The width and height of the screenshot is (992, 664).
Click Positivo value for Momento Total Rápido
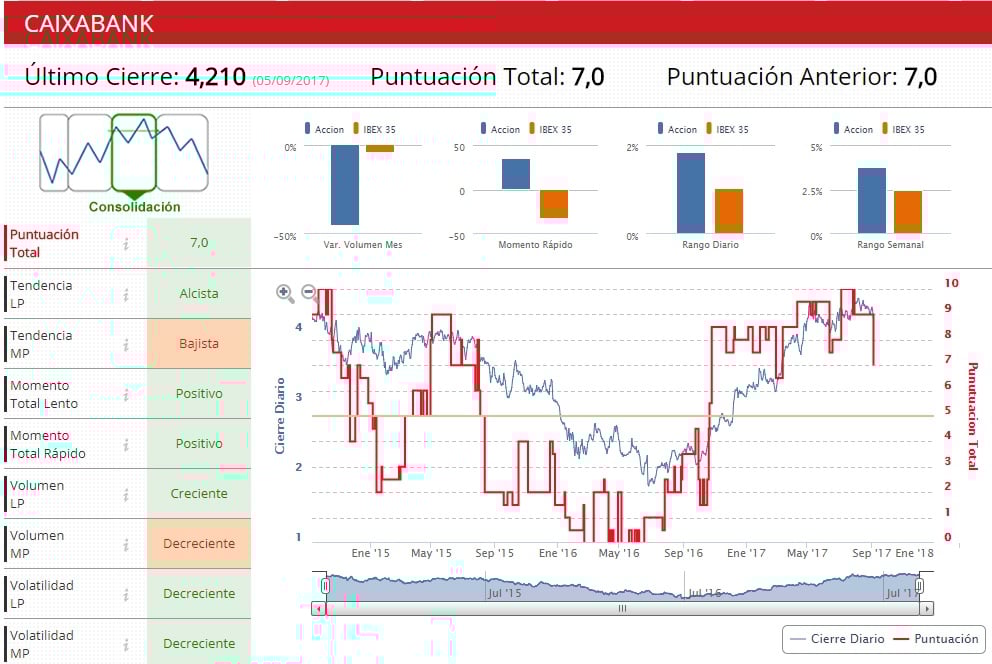[x=199, y=443]
